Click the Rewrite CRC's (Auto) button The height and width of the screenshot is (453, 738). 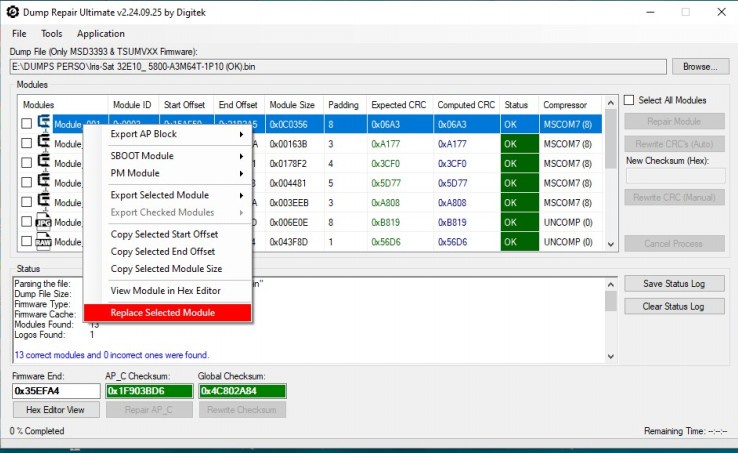[x=674, y=144]
